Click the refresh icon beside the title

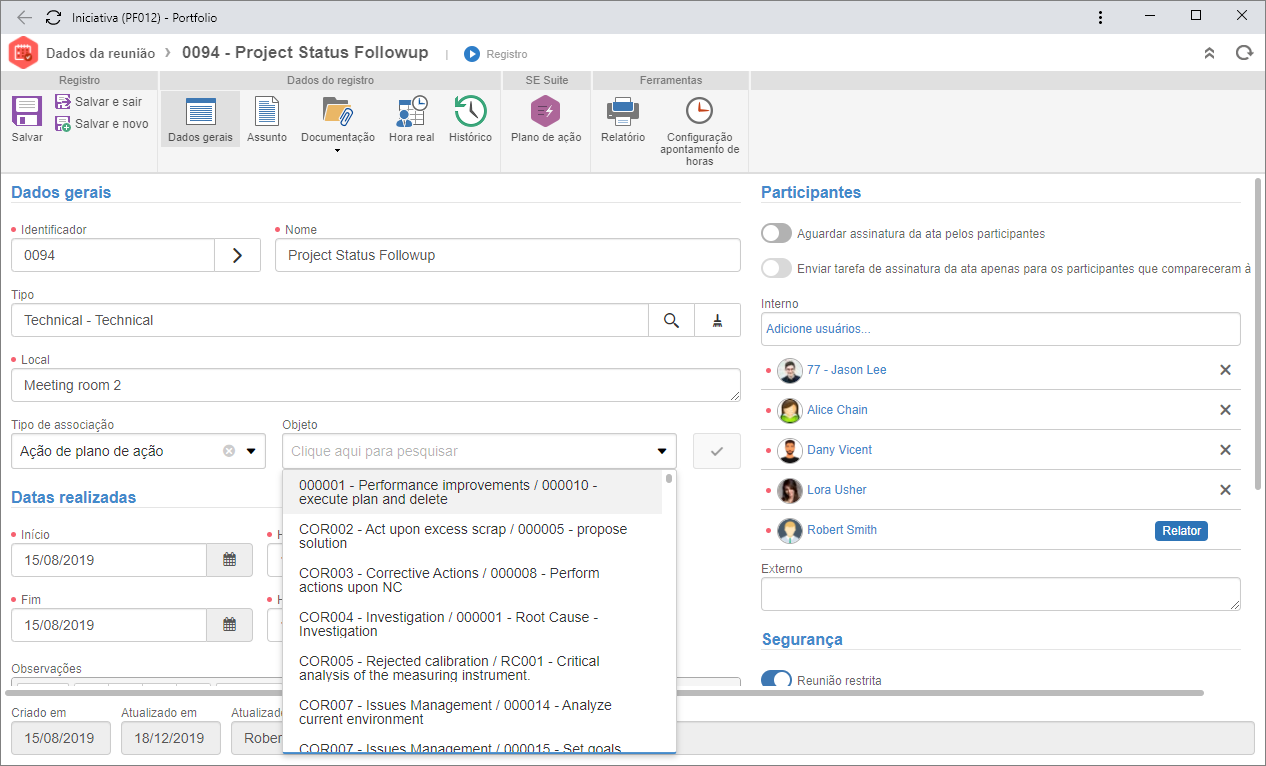pyautogui.click(x=54, y=18)
